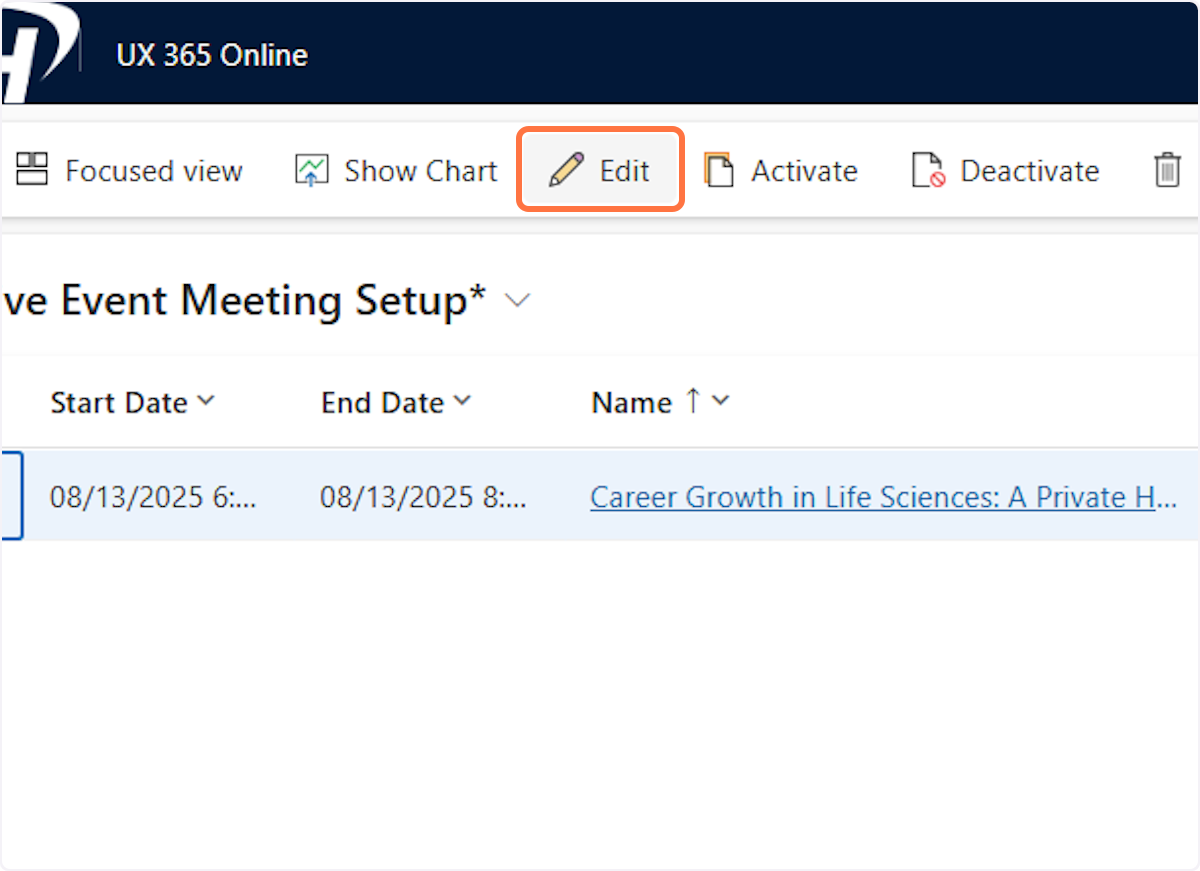
Task: Click the Deactivate document icon
Action: pyautogui.click(x=928, y=171)
